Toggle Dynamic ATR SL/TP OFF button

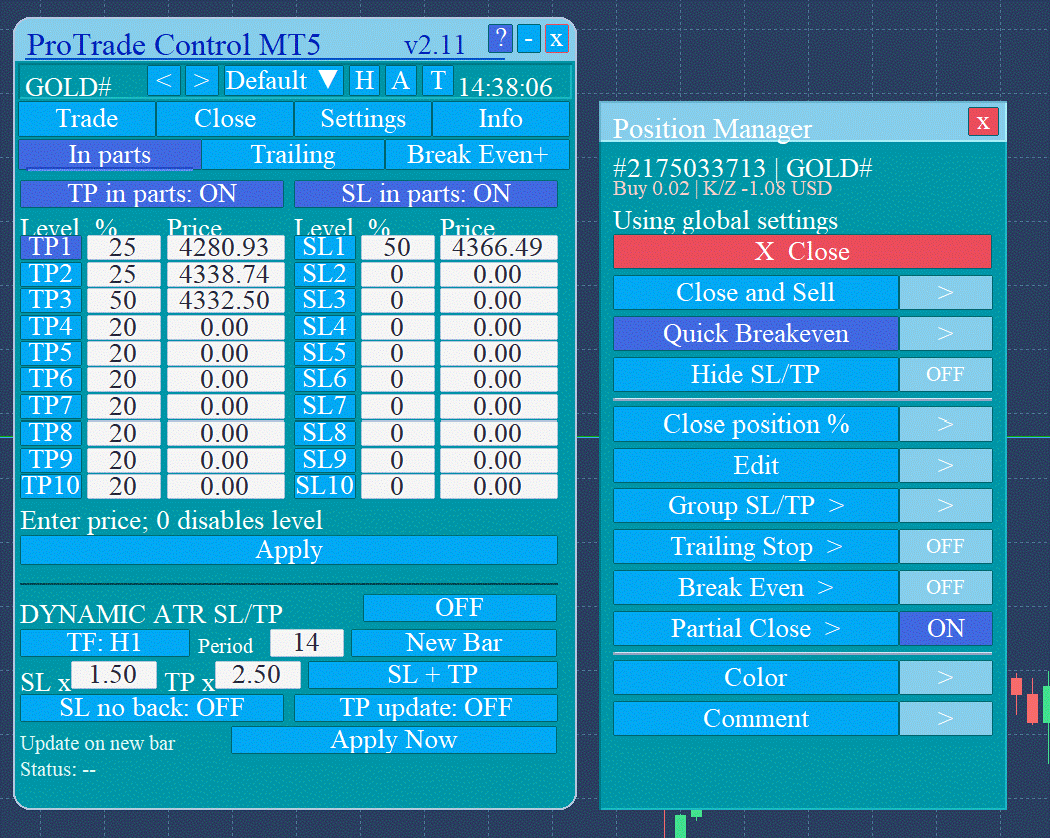tap(459, 608)
